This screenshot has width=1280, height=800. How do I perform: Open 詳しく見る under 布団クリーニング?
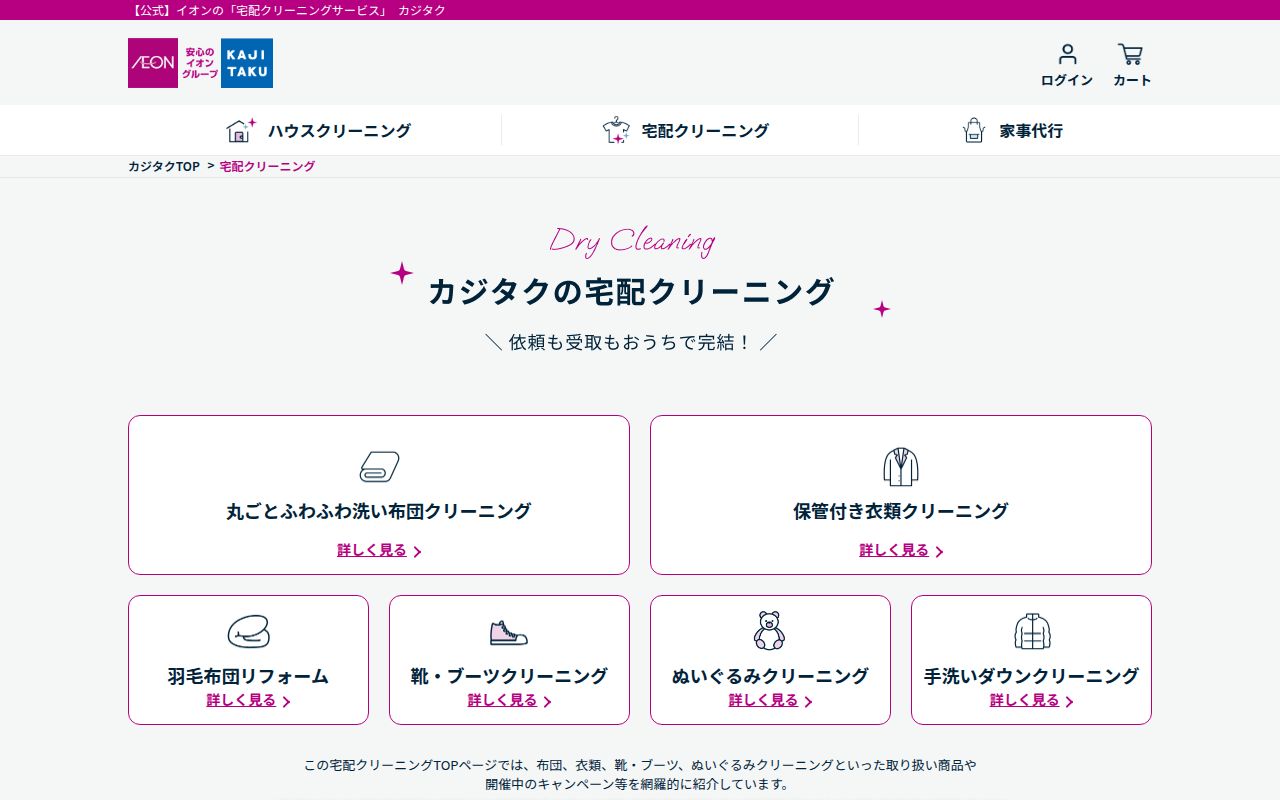pyautogui.click(x=371, y=550)
